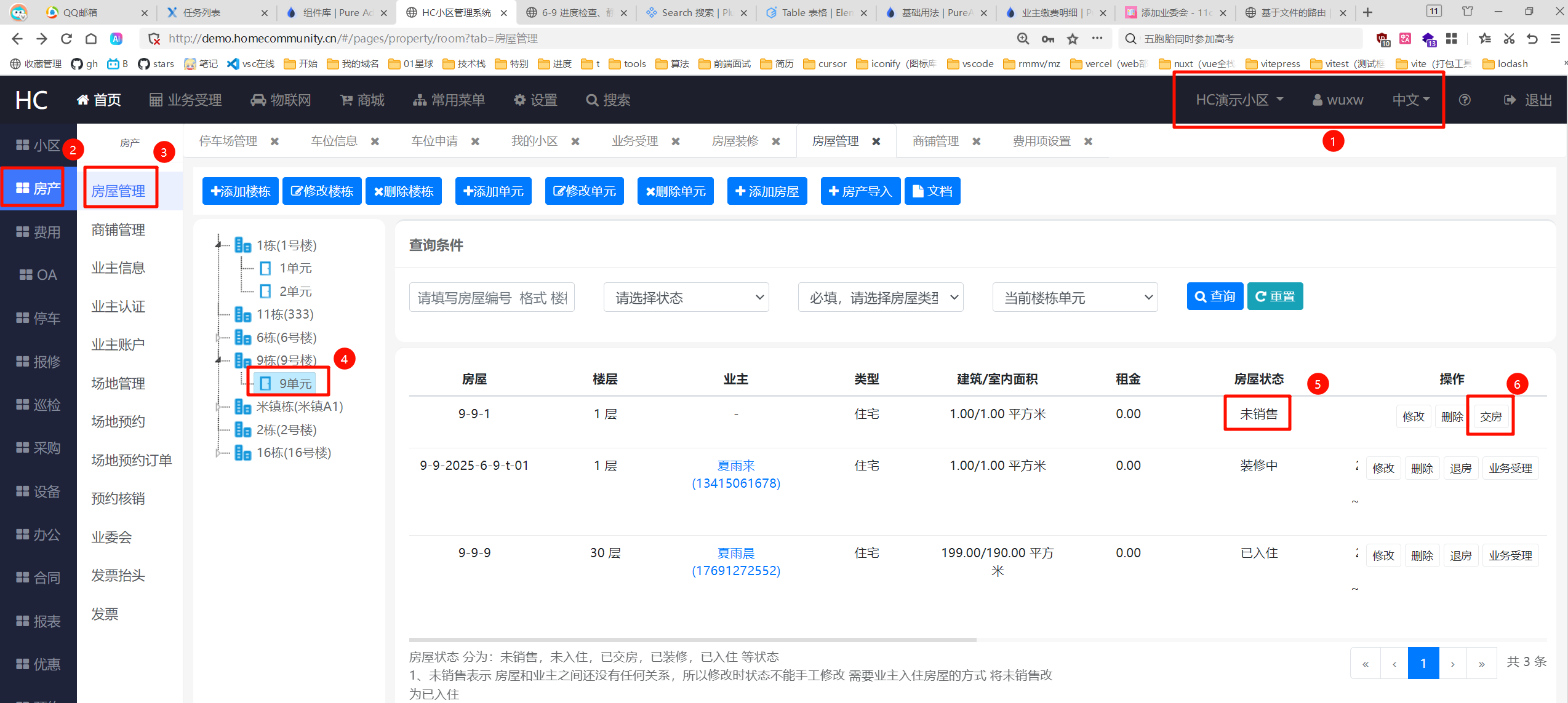Open the help question-mark icon
Image resolution: width=1568 pixels, height=703 pixels.
click(1465, 100)
